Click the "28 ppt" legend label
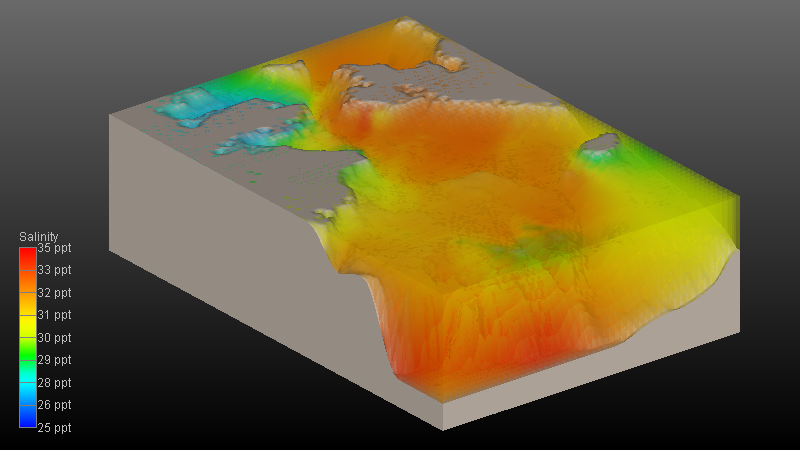 point(55,383)
